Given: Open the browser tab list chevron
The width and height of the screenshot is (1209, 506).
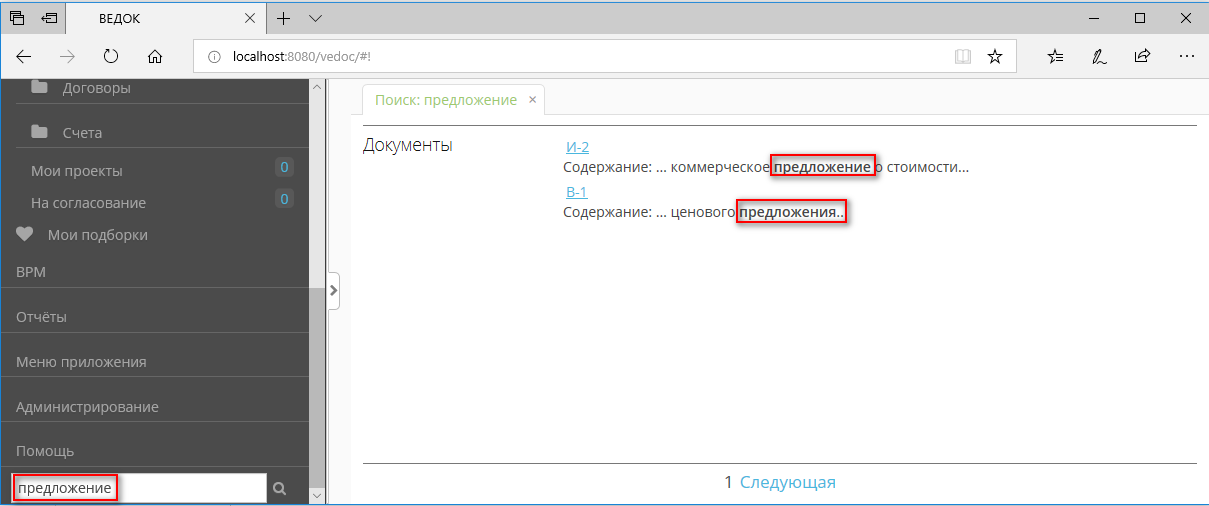Looking at the screenshot, I should click(315, 18).
